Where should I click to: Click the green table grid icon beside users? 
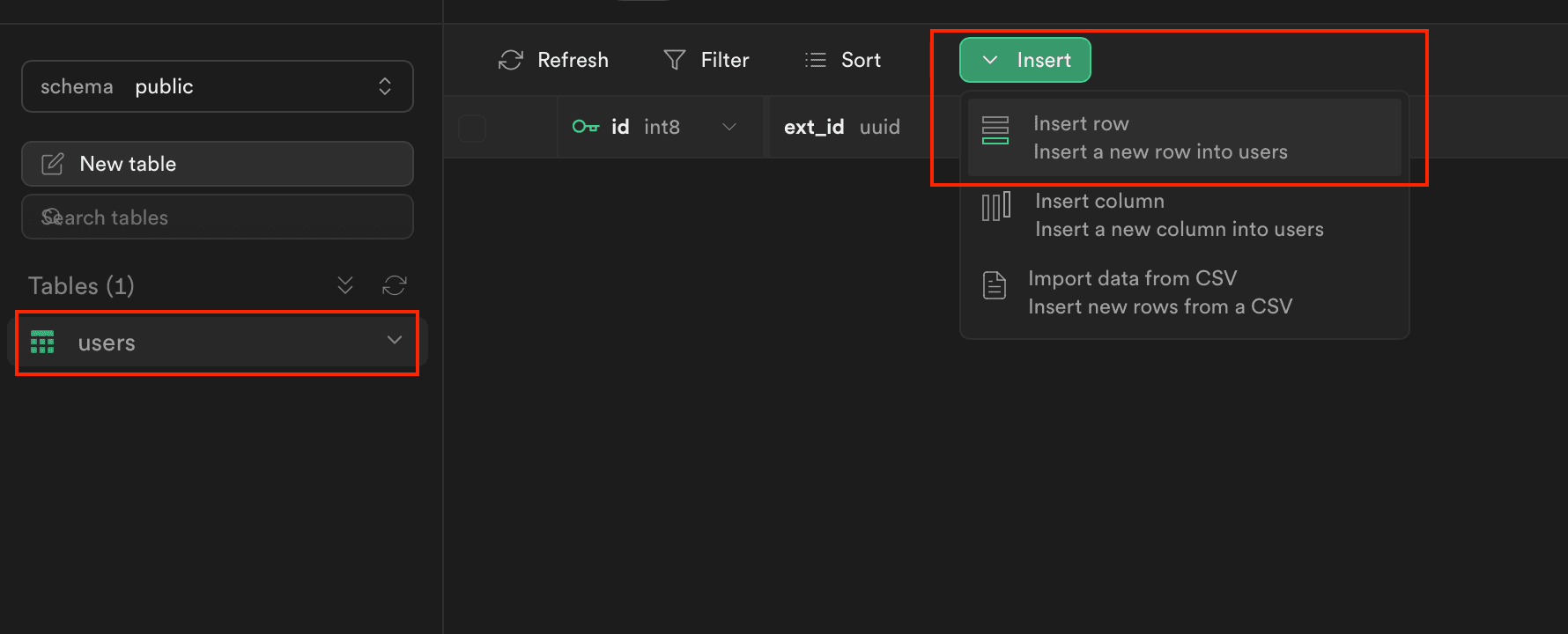pyautogui.click(x=42, y=342)
